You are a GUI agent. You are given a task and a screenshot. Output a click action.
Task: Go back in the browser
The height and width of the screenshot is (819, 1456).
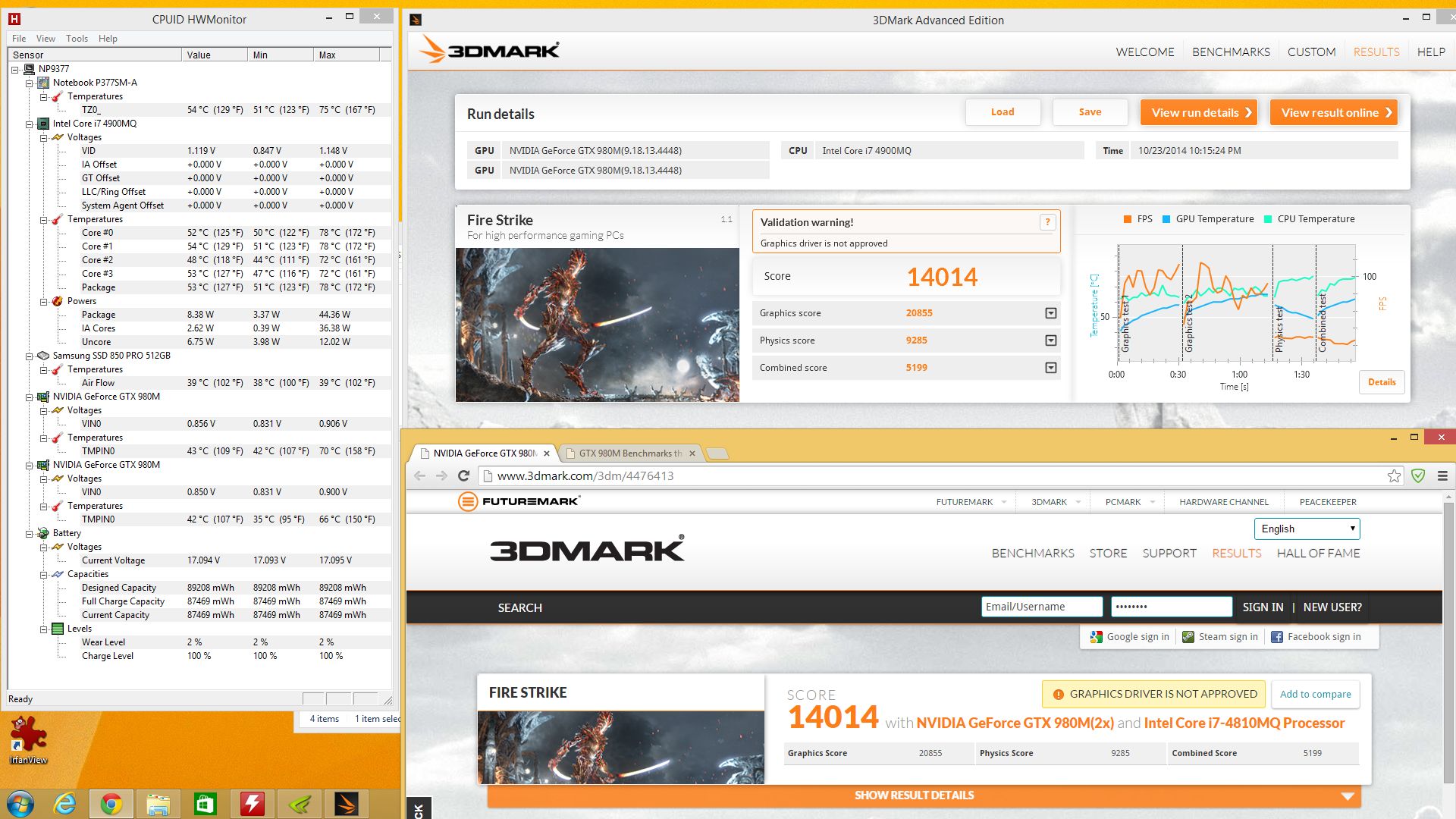(x=420, y=475)
